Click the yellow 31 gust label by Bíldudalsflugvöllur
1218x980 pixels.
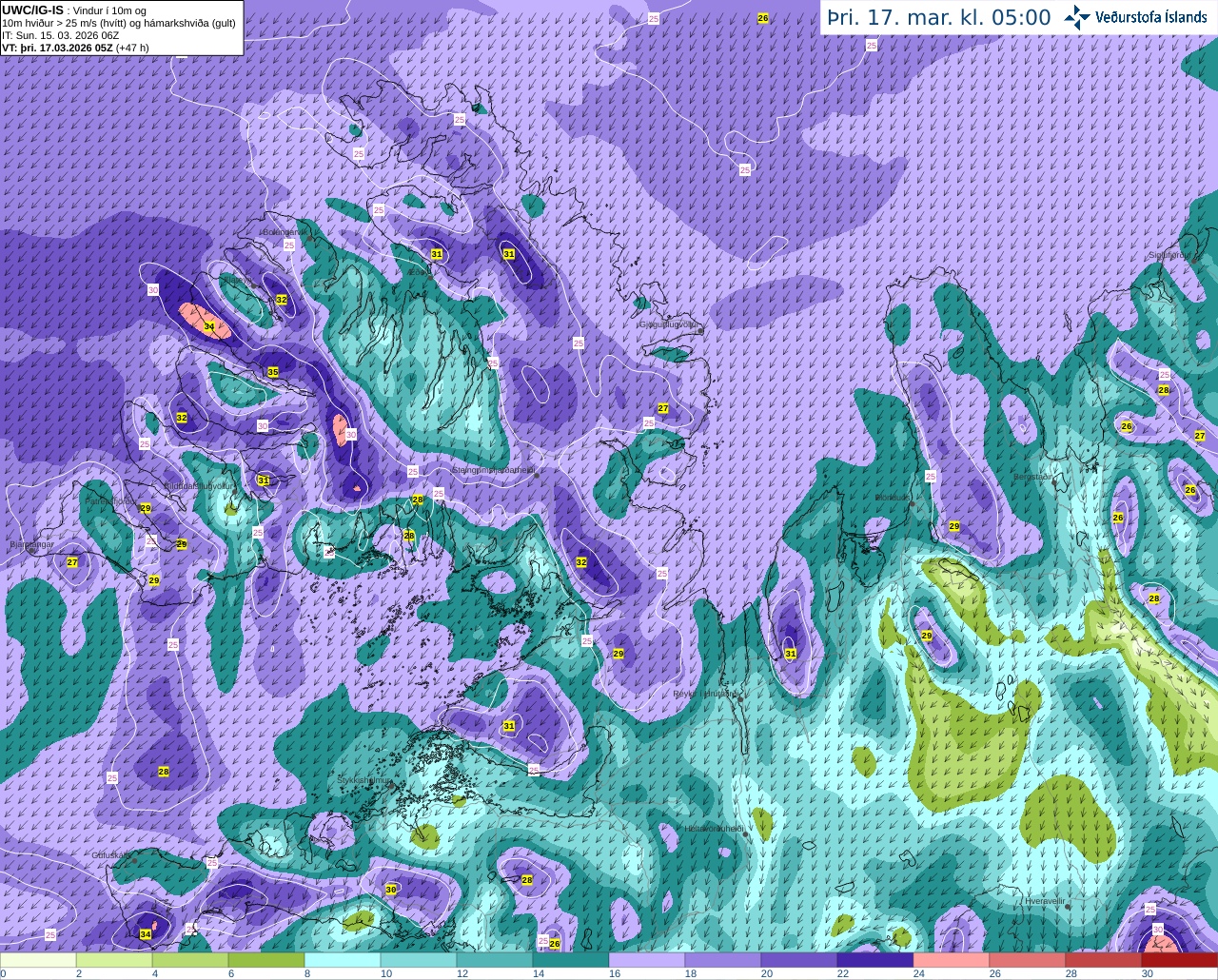(264, 480)
